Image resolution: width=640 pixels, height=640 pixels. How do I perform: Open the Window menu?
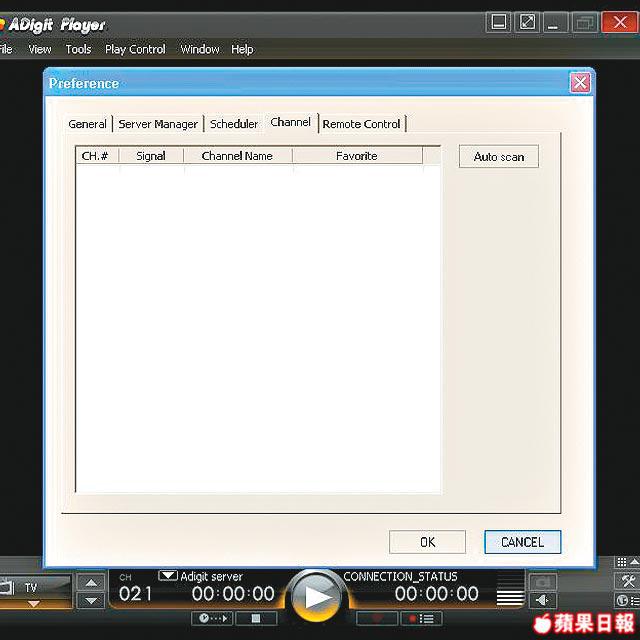[x=200, y=49]
